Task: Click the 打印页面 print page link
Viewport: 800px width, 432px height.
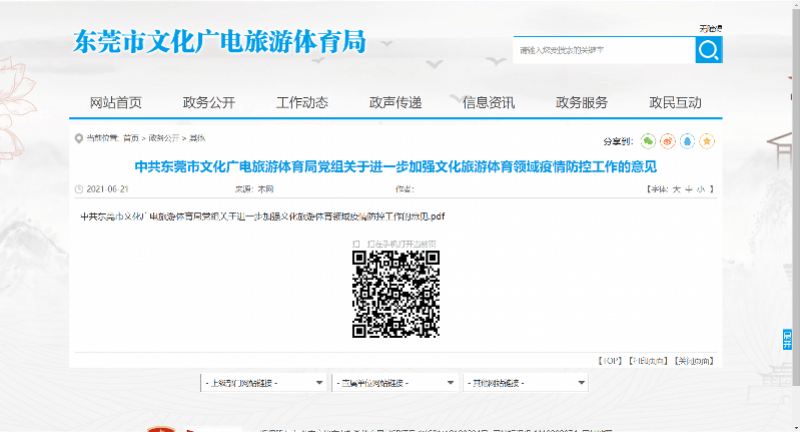Action: click(x=648, y=361)
